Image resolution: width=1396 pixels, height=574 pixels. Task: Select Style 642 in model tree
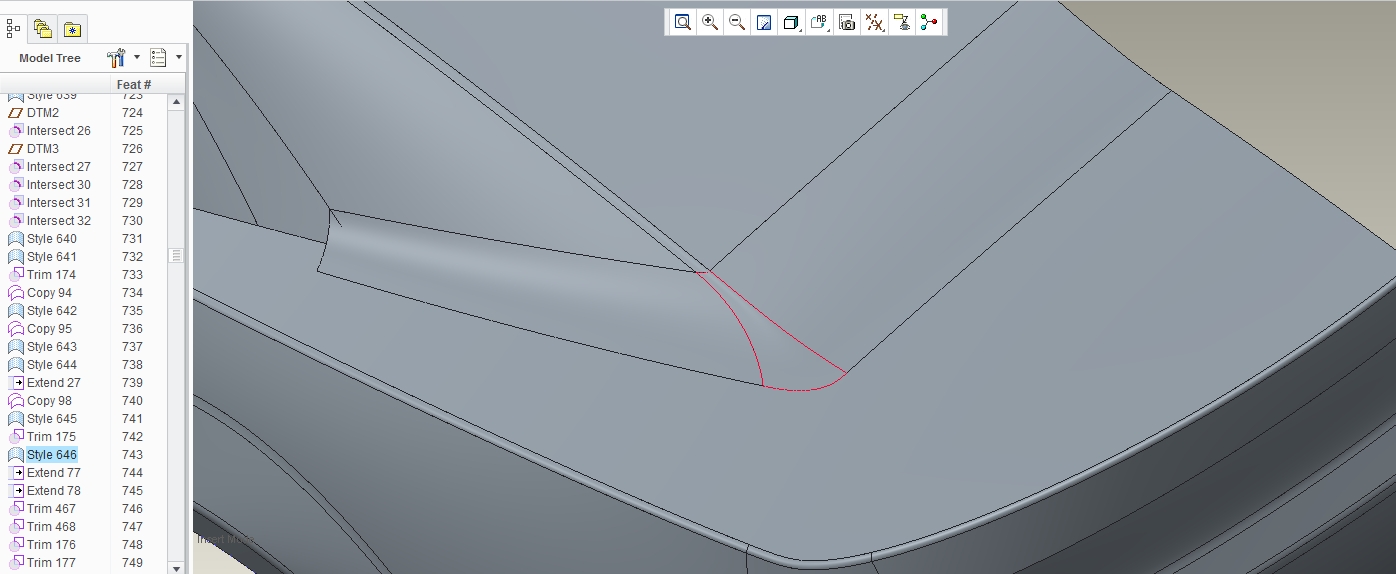[x=51, y=311]
